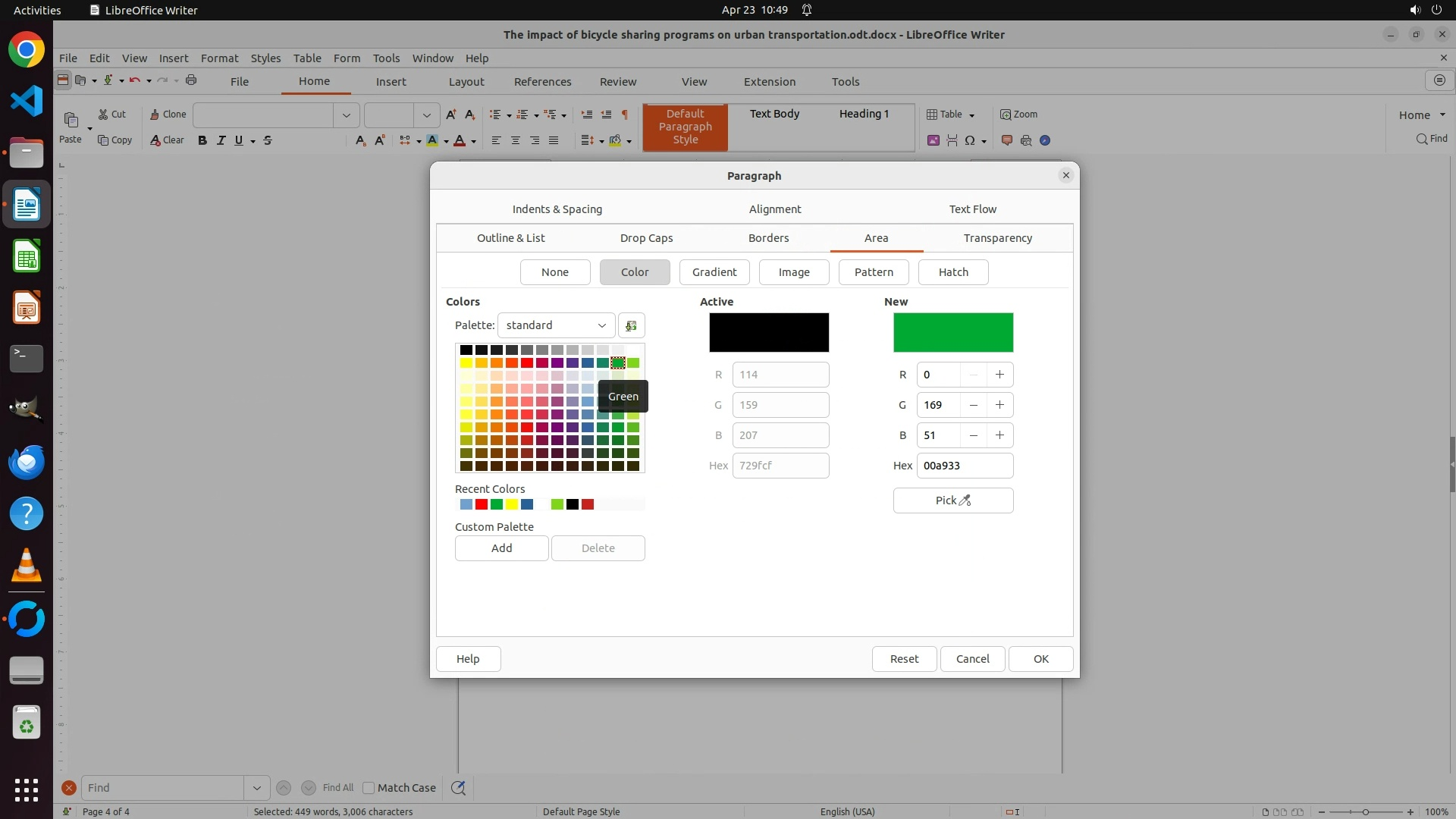
Task: Click the Strikethrough icon
Action: tap(268, 140)
